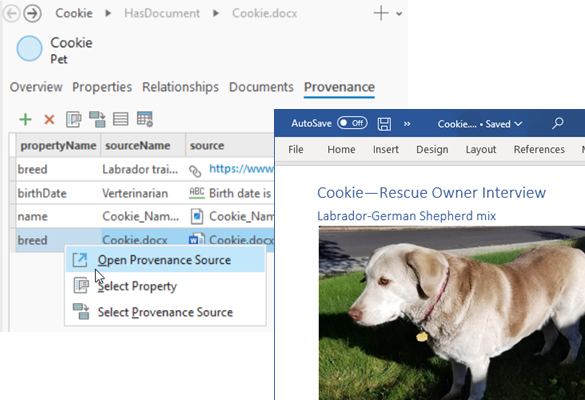
Task: Go forward with the arrow button
Action: click(x=32, y=14)
